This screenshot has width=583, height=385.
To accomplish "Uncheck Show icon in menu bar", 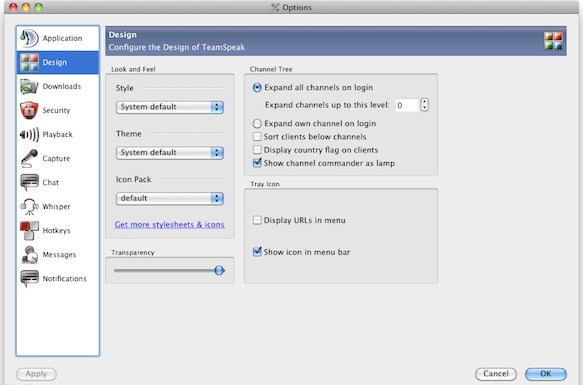I will 257,252.
